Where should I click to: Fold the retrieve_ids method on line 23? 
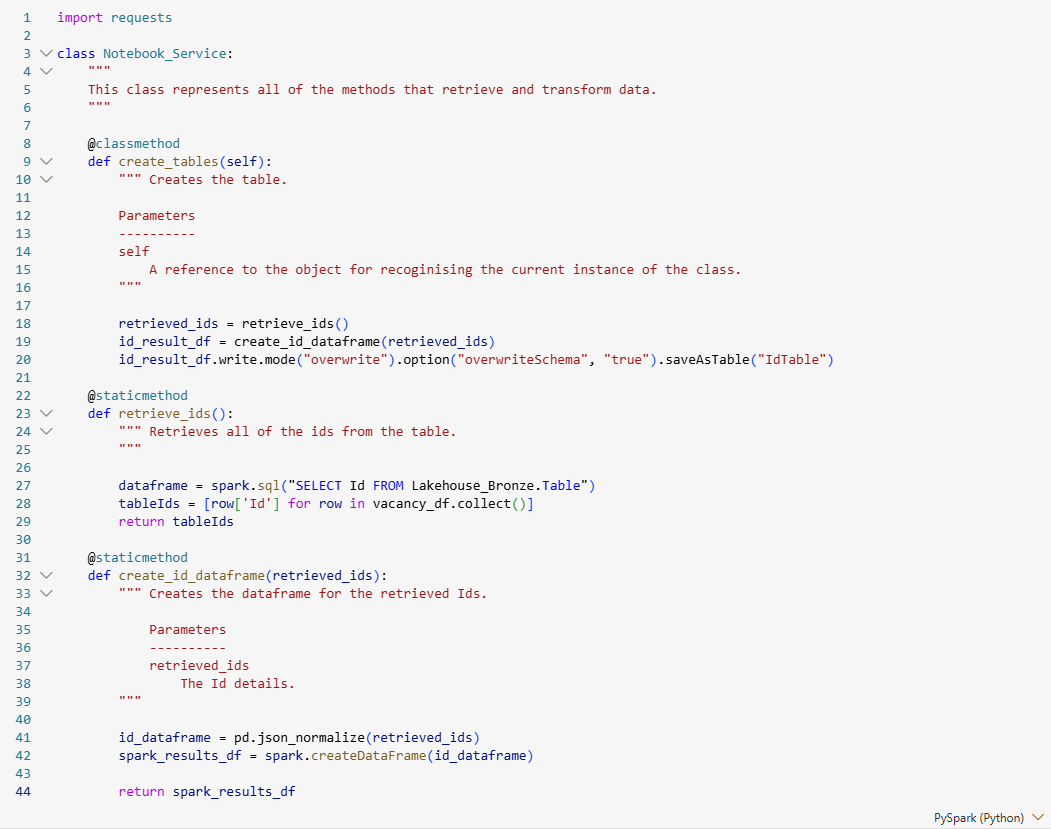pyautogui.click(x=45, y=414)
